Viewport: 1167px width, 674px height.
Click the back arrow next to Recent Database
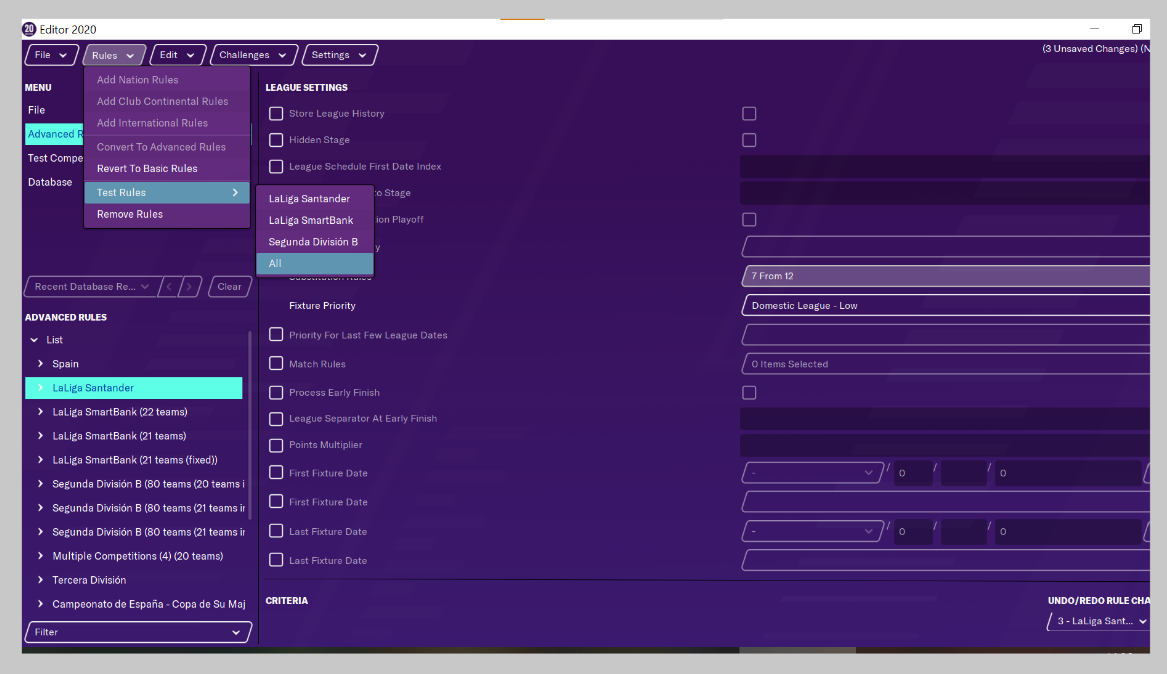pyautogui.click(x=169, y=287)
